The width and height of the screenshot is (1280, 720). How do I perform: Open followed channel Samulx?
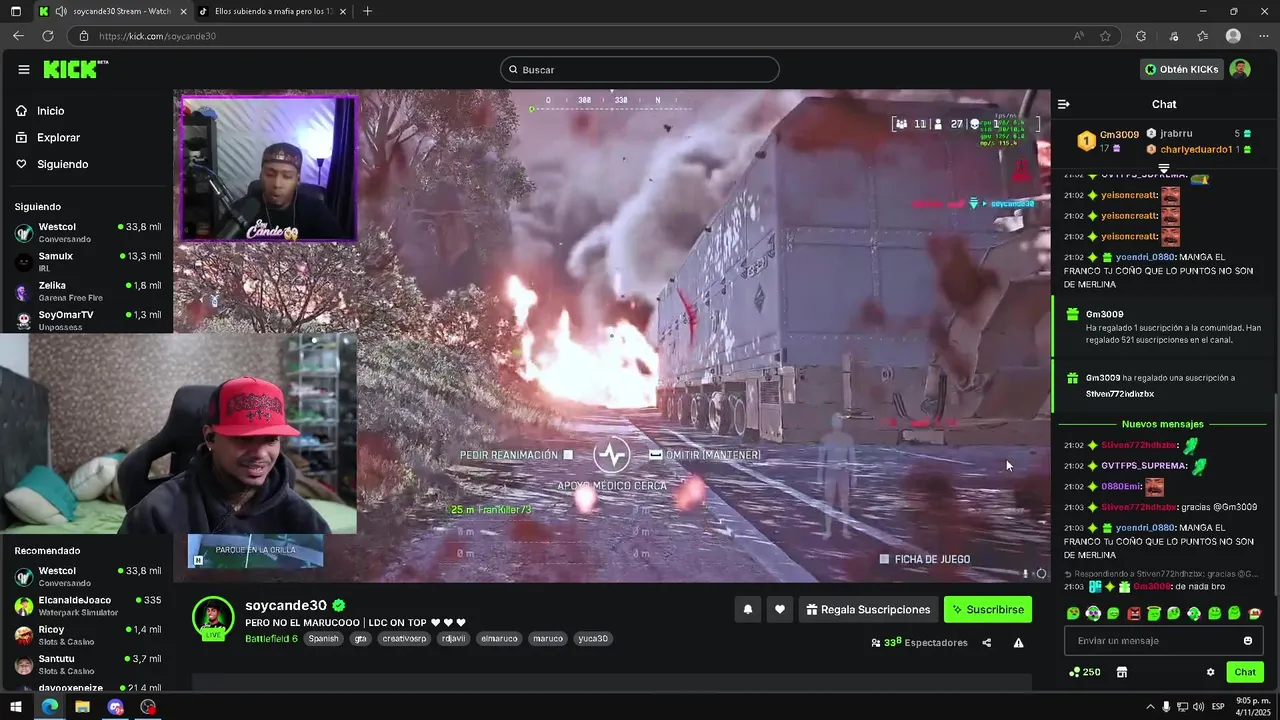pyautogui.click(x=87, y=262)
